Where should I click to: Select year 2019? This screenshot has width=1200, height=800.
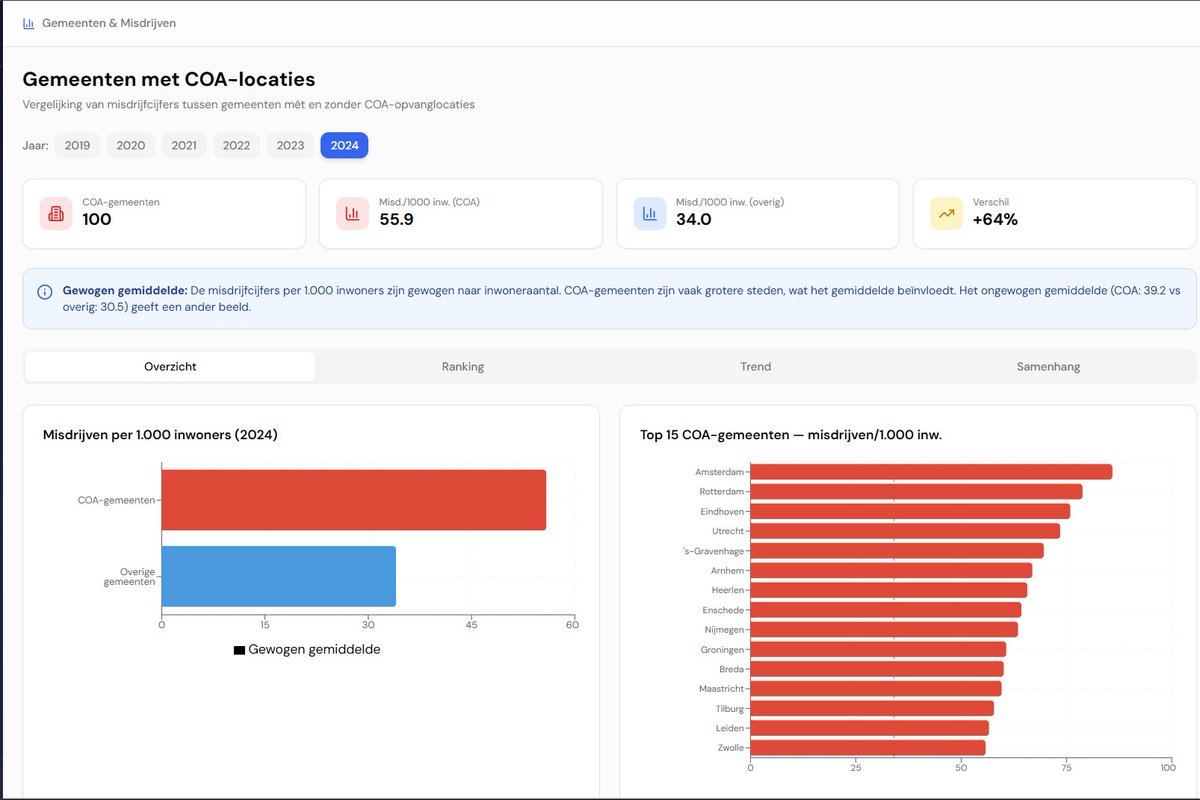point(77,145)
